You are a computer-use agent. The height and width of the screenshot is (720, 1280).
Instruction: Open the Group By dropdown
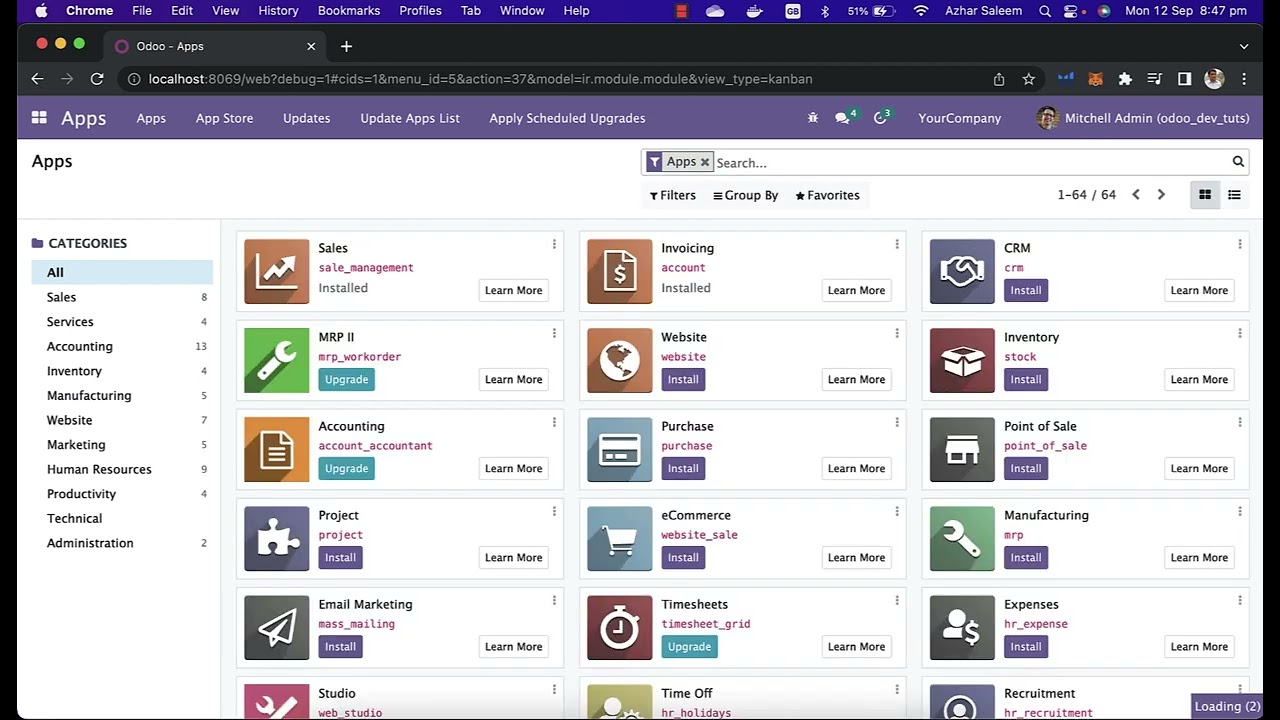point(745,195)
